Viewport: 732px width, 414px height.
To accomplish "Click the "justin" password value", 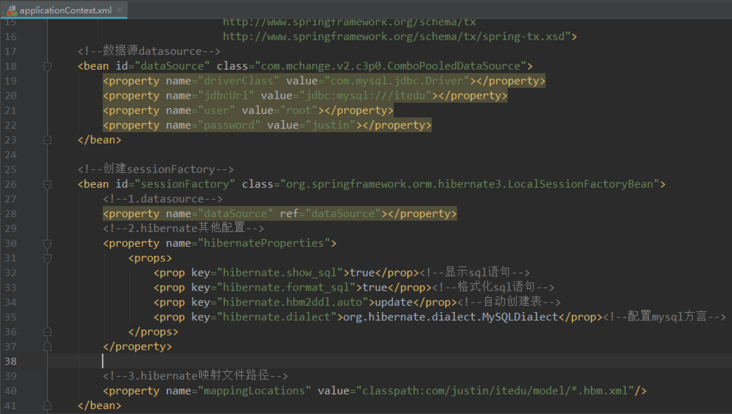I will point(331,125).
